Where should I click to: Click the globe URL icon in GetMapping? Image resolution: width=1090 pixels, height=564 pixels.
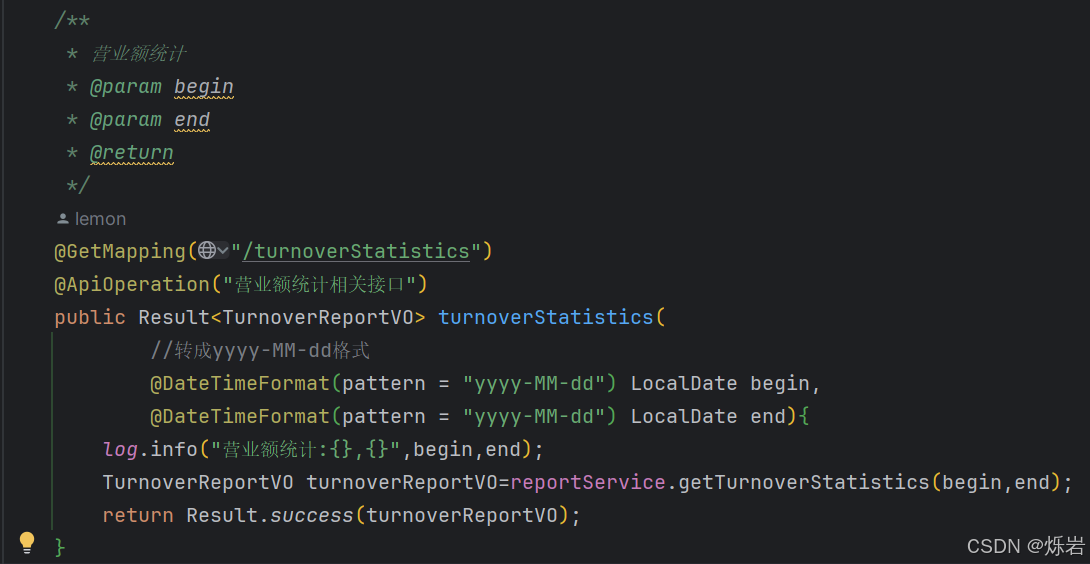click(x=206, y=250)
